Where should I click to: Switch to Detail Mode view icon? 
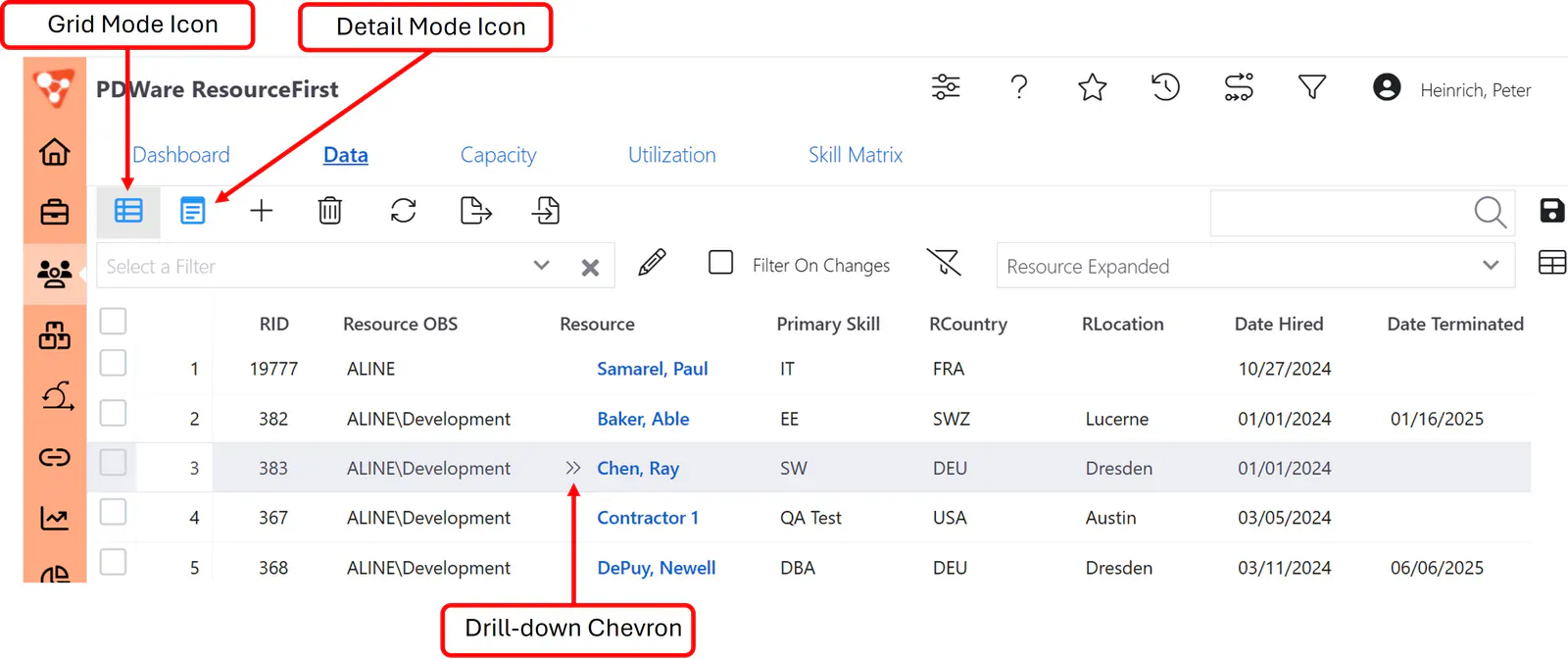(x=193, y=211)
